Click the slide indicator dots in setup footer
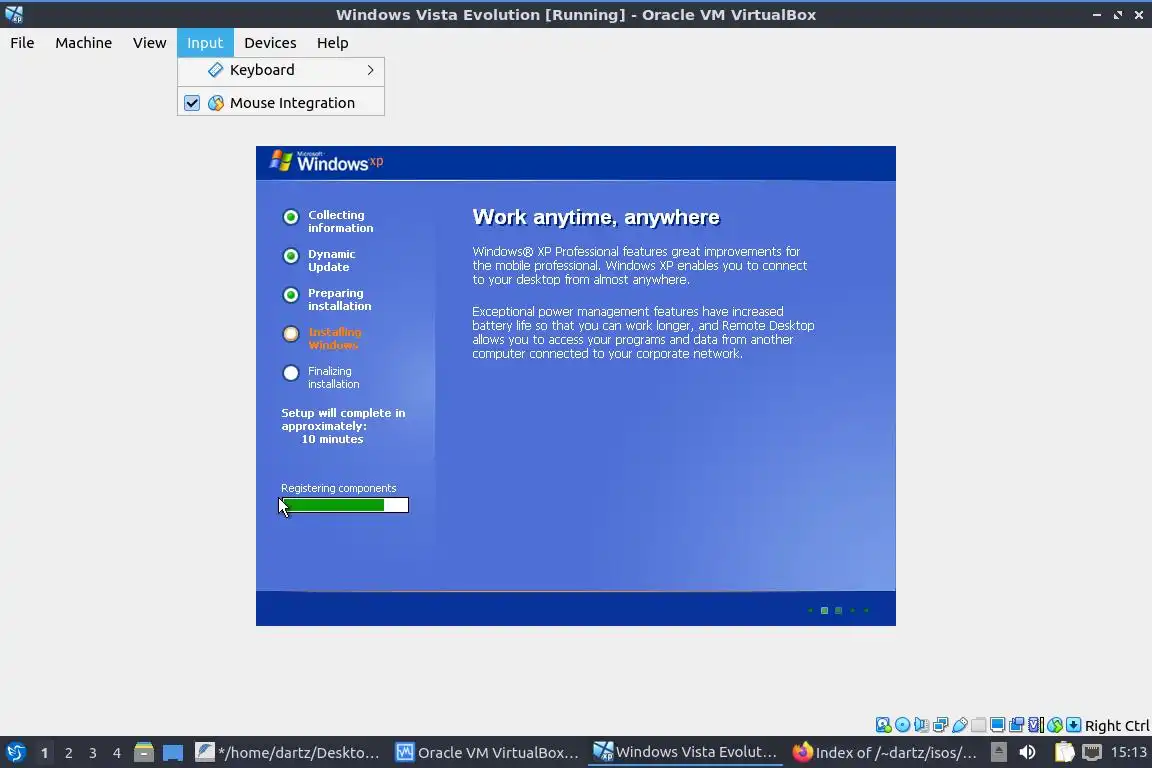 (838, 610)
